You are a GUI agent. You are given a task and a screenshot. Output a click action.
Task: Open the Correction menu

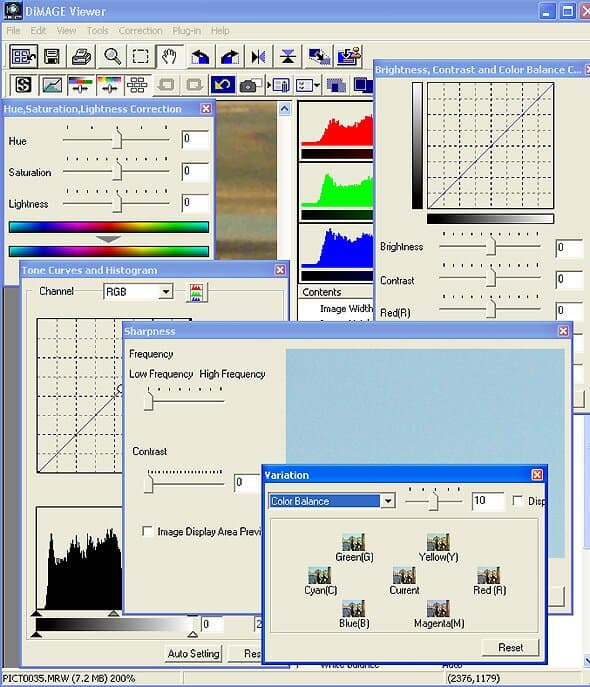[x=141, y=31]
